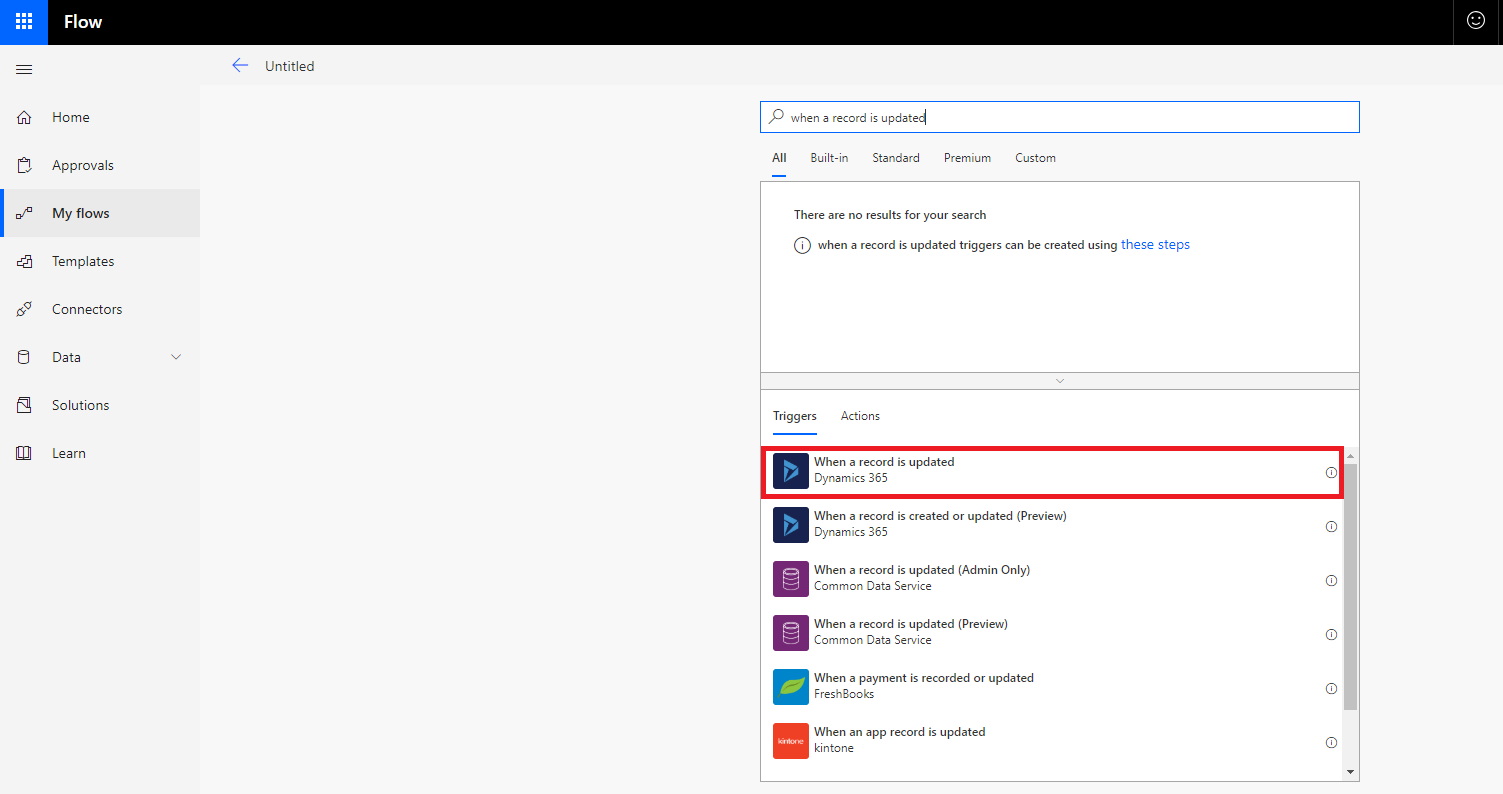The height and width of the screenshot is (794, 1503).
Task: Switch to the Actions tab
Action: pos(860,416)
